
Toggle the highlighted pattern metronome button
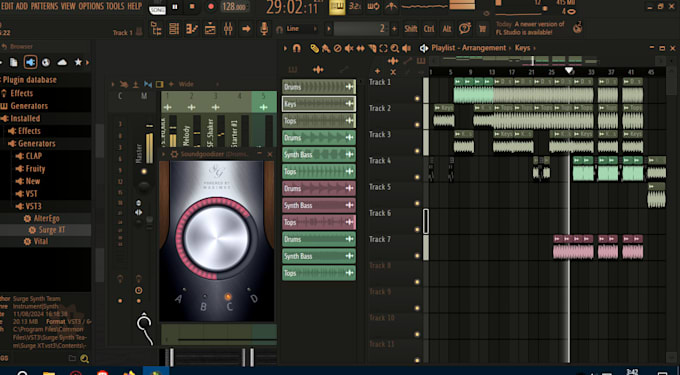pos(337,7)
